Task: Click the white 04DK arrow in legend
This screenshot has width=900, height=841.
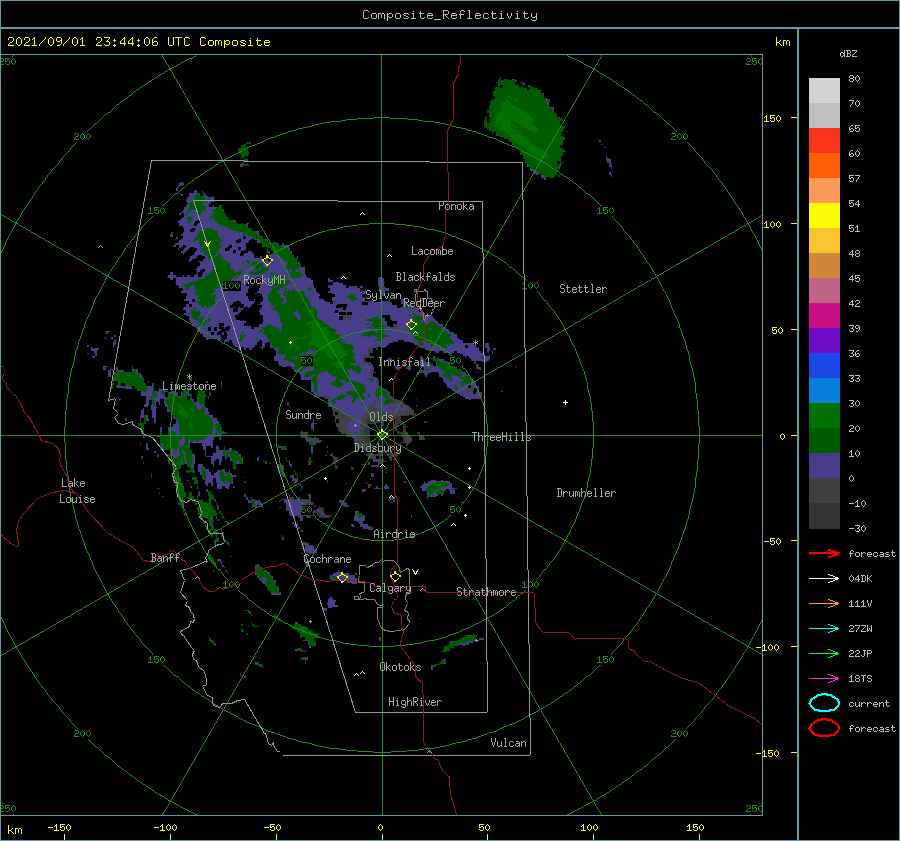Action: 824,578
